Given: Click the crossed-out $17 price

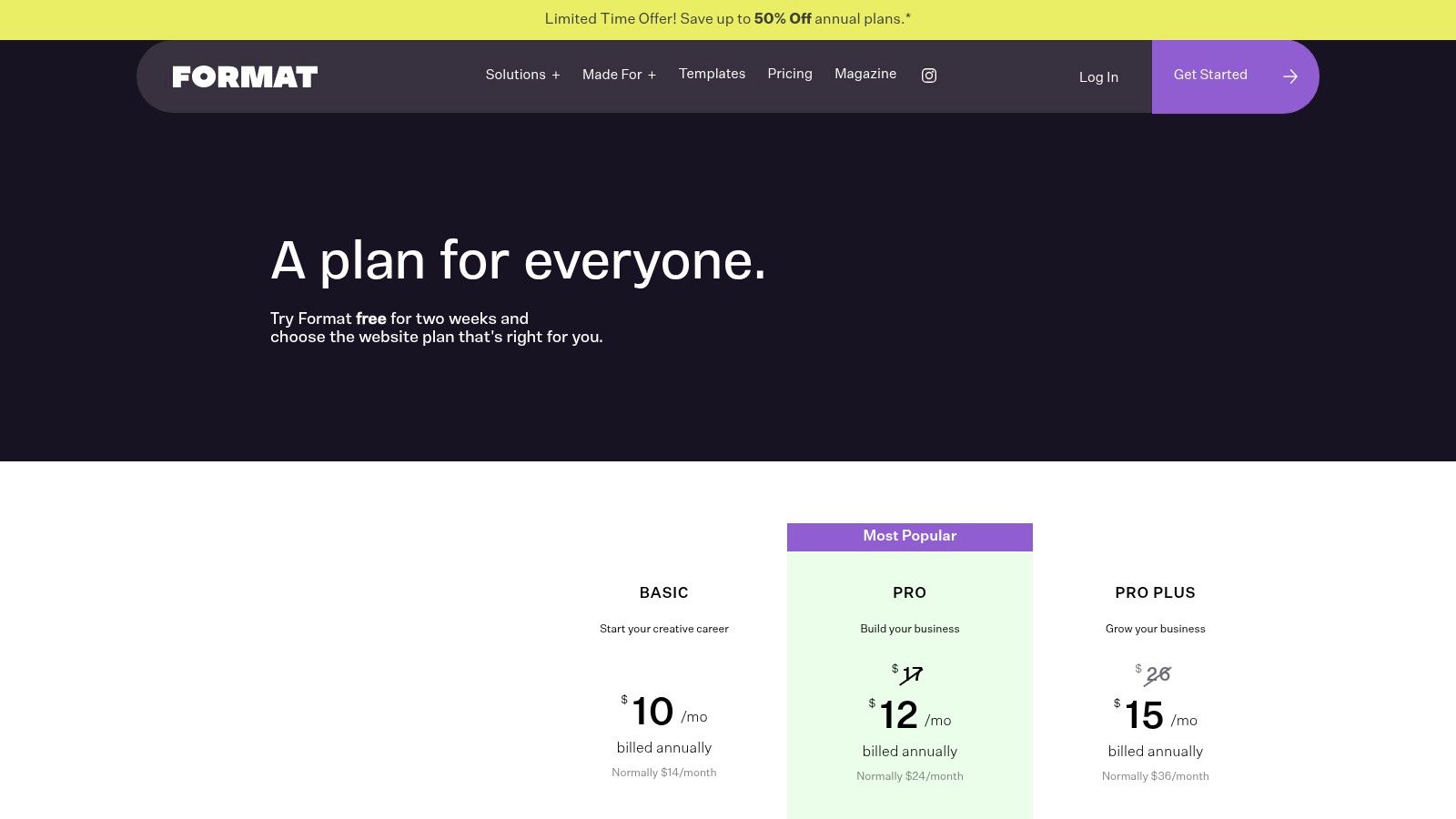Looking at the screenshot, I should point(909,674).
